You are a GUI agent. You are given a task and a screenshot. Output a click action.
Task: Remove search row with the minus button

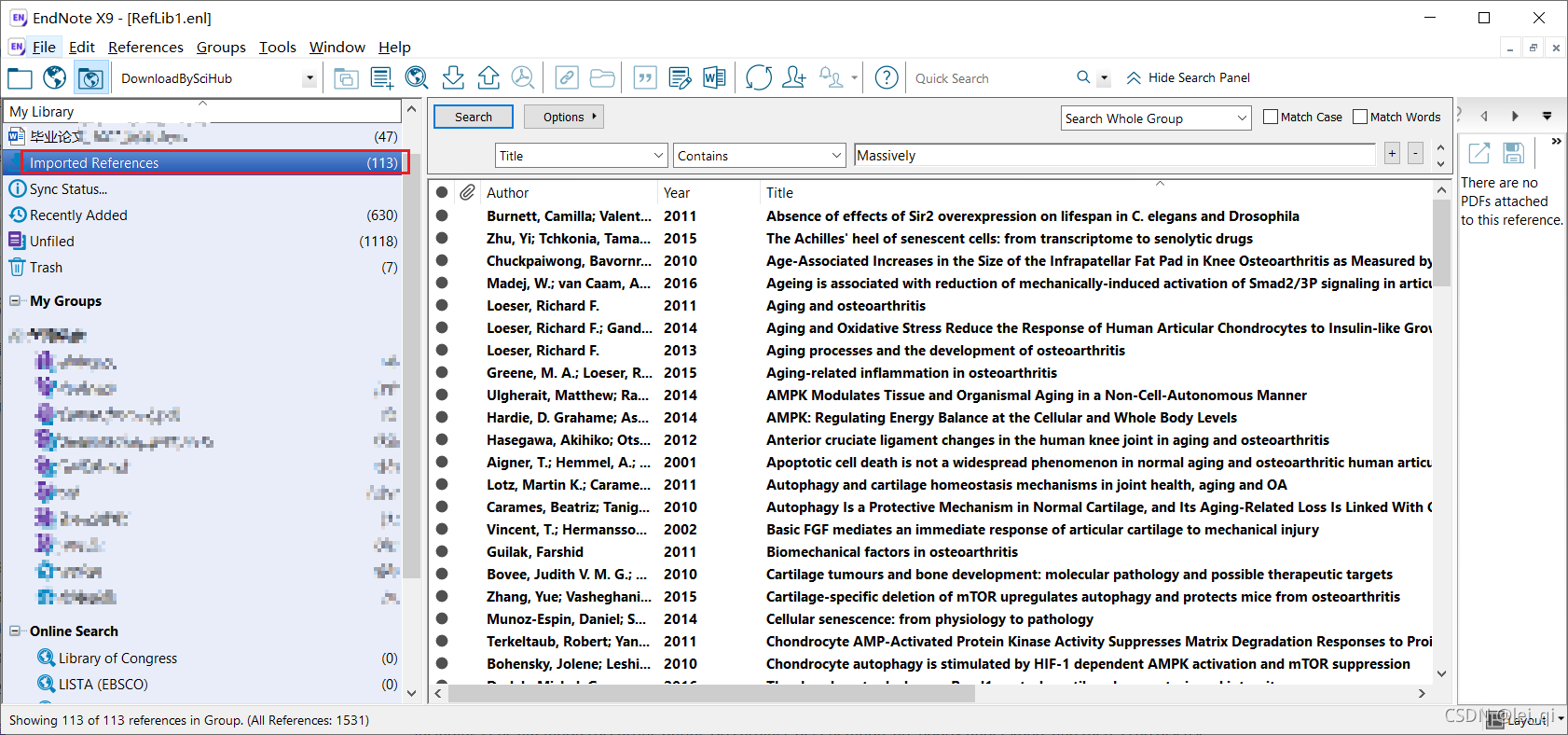[1415, 154]
